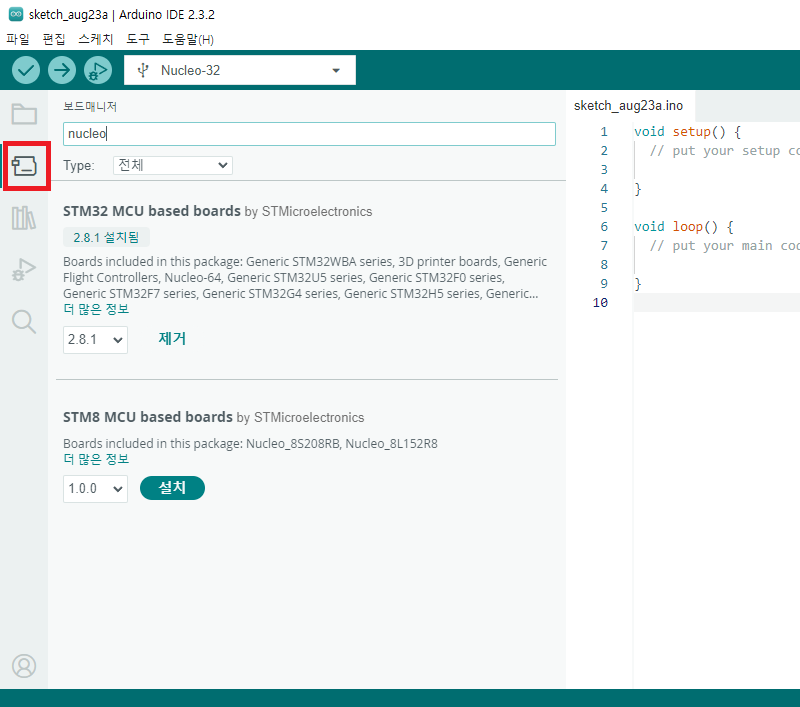Open 더 많은 정보 link for STM8 boards
The image size is (800, 707).
coord(96,459)
